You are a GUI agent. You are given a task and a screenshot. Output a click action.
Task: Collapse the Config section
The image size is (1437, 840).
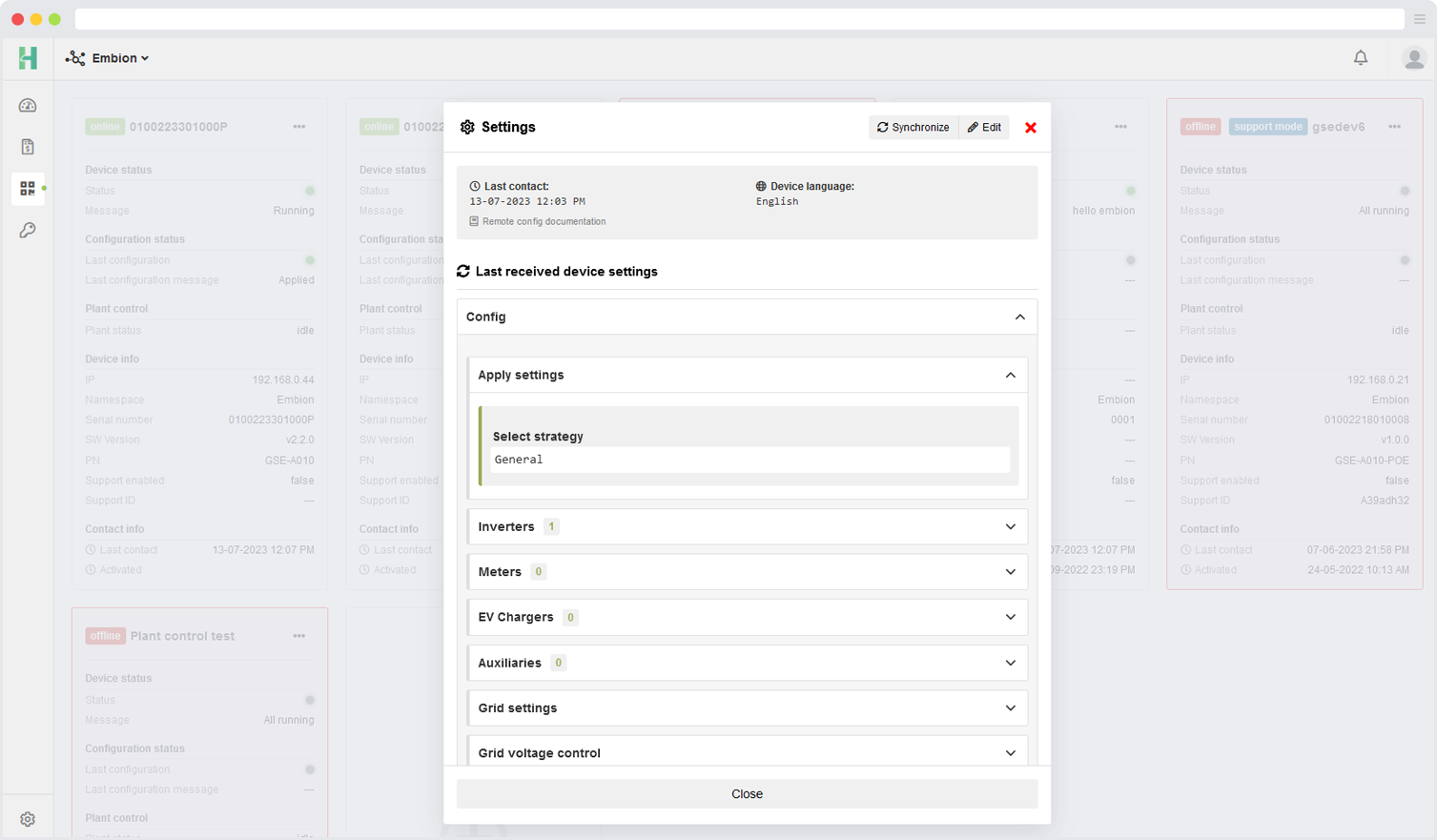coord(1019,317)
